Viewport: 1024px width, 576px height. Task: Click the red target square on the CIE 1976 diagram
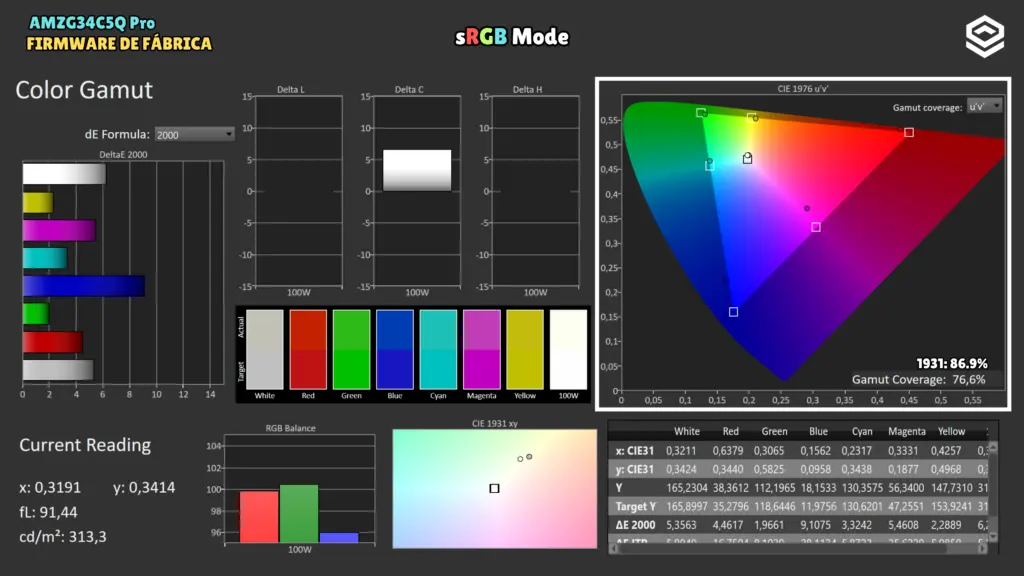[908, 133]
